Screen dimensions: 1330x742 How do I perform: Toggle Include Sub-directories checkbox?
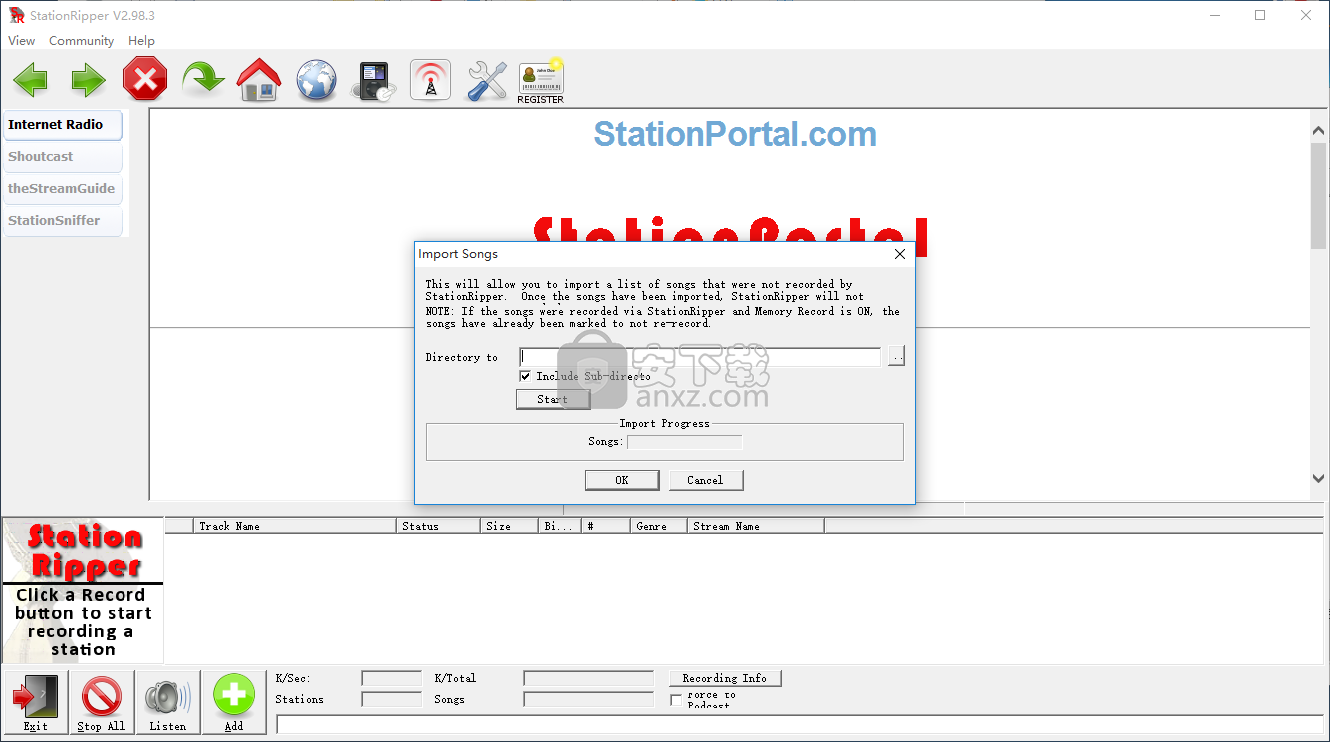tap(525, 376)
